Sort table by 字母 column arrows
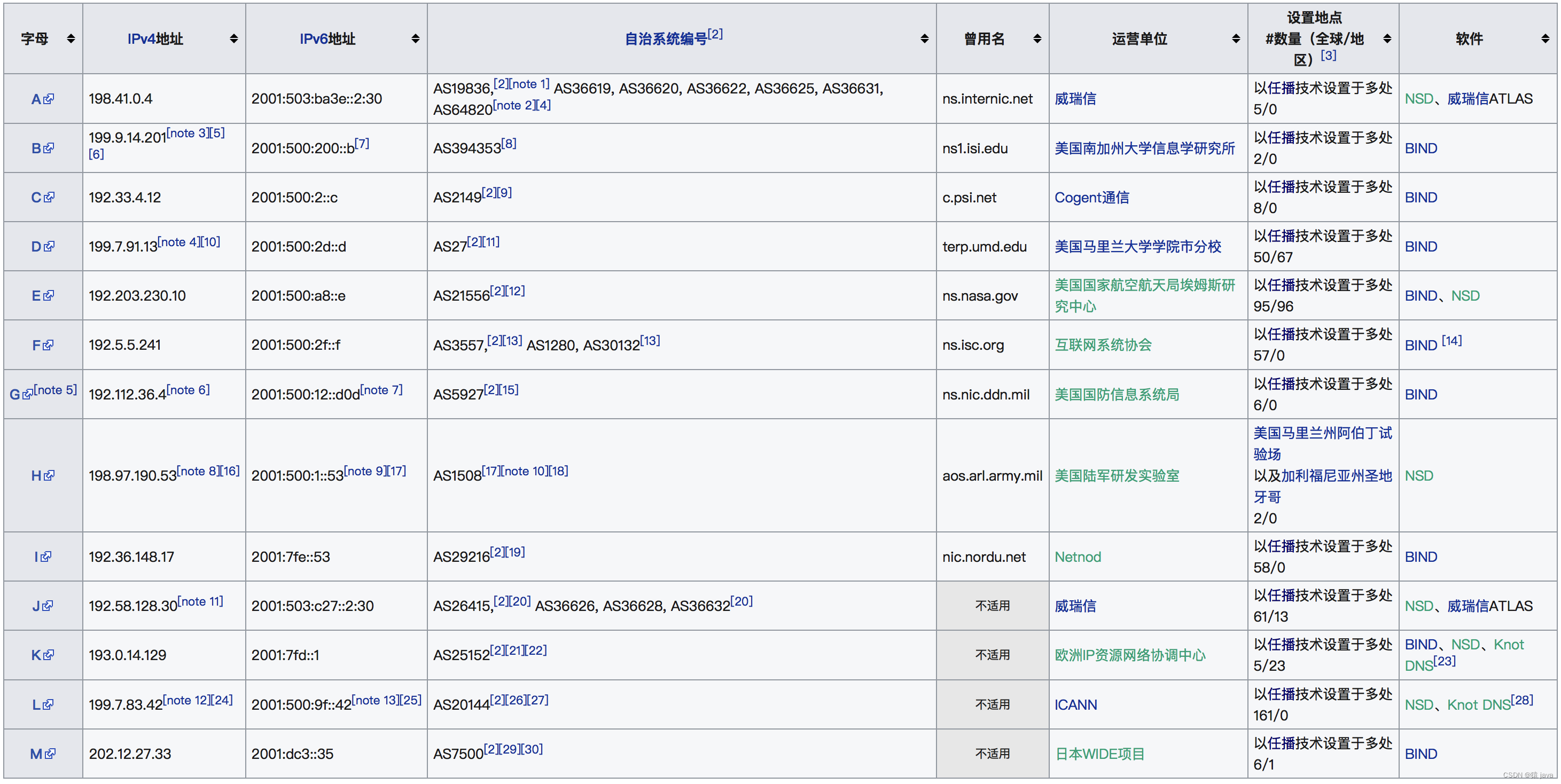This screenshot has width=1561, height=784. tap(71, 39)
